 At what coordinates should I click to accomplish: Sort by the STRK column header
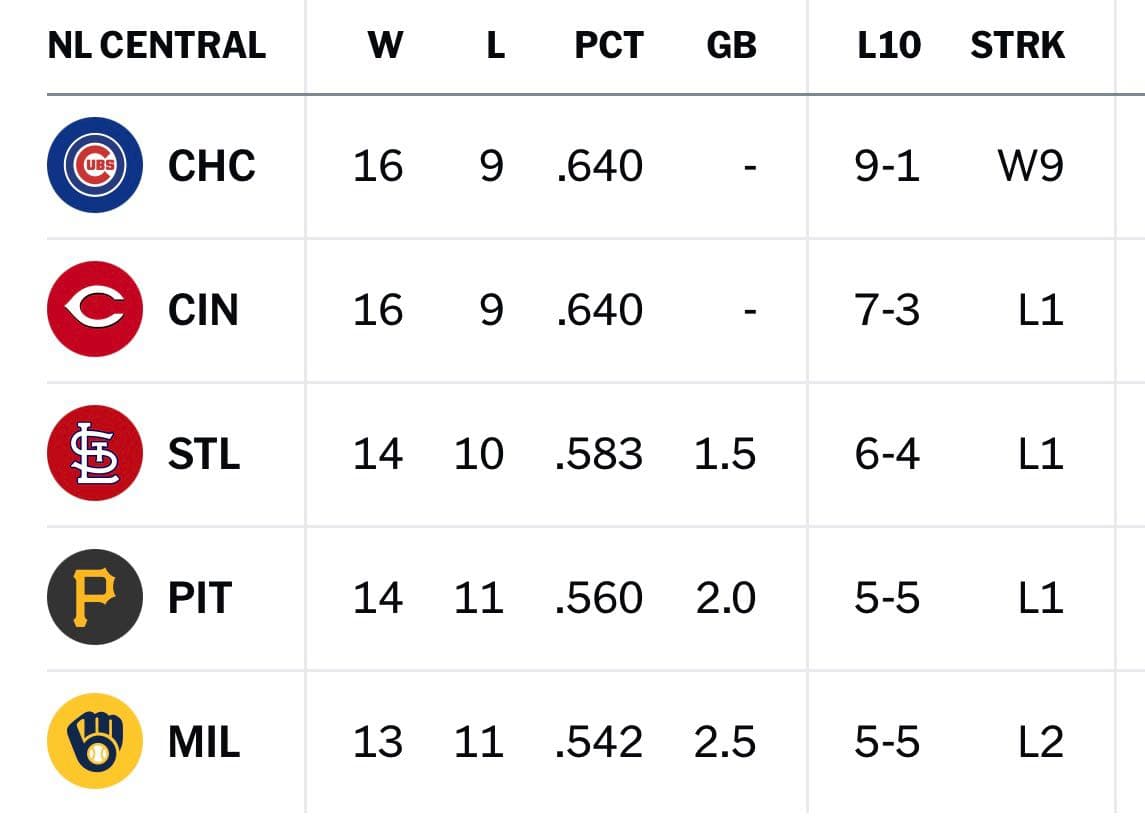tap(1017, 45)
